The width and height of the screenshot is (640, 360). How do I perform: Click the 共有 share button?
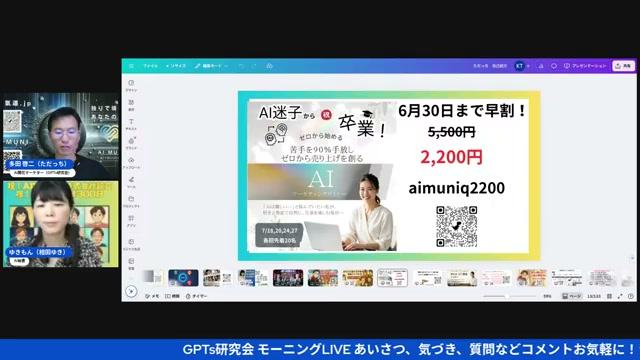(623, 66)
